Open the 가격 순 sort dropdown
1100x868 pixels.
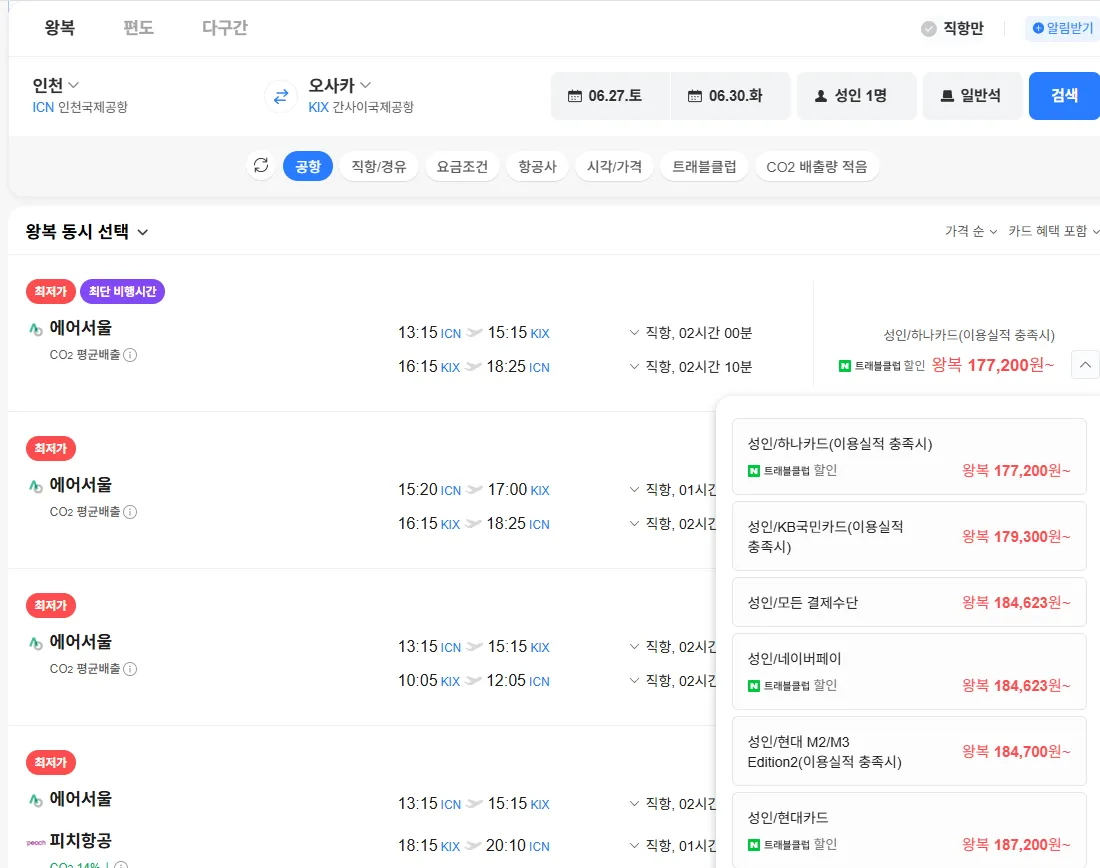click(x=970, y=231)
